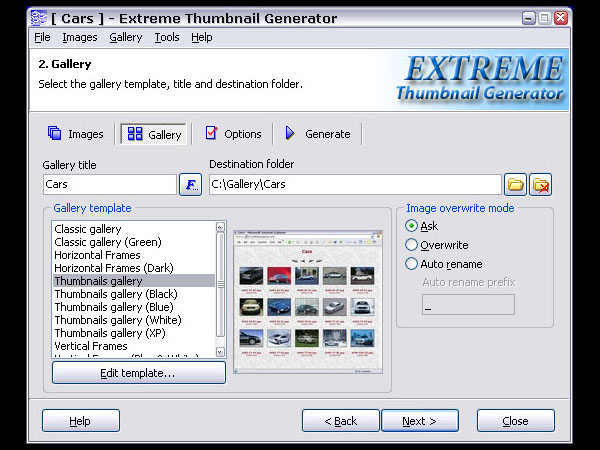Click the up arrow of template list scrollbar

pyautogui.click(x=220, y=227)
